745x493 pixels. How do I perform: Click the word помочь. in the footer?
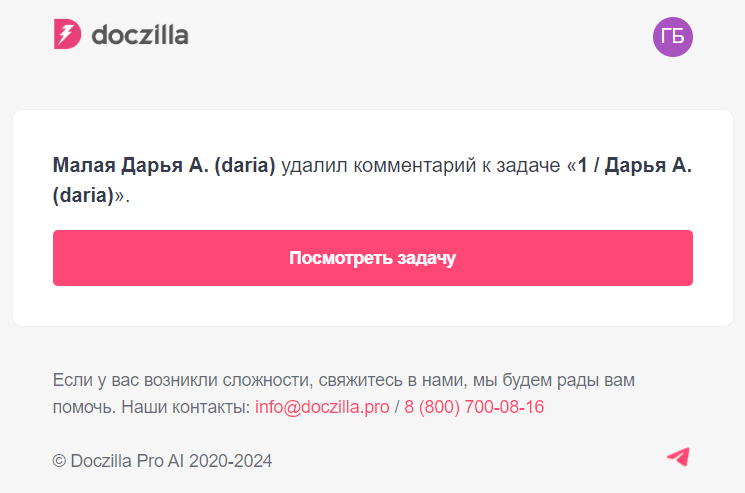(84, 407)
